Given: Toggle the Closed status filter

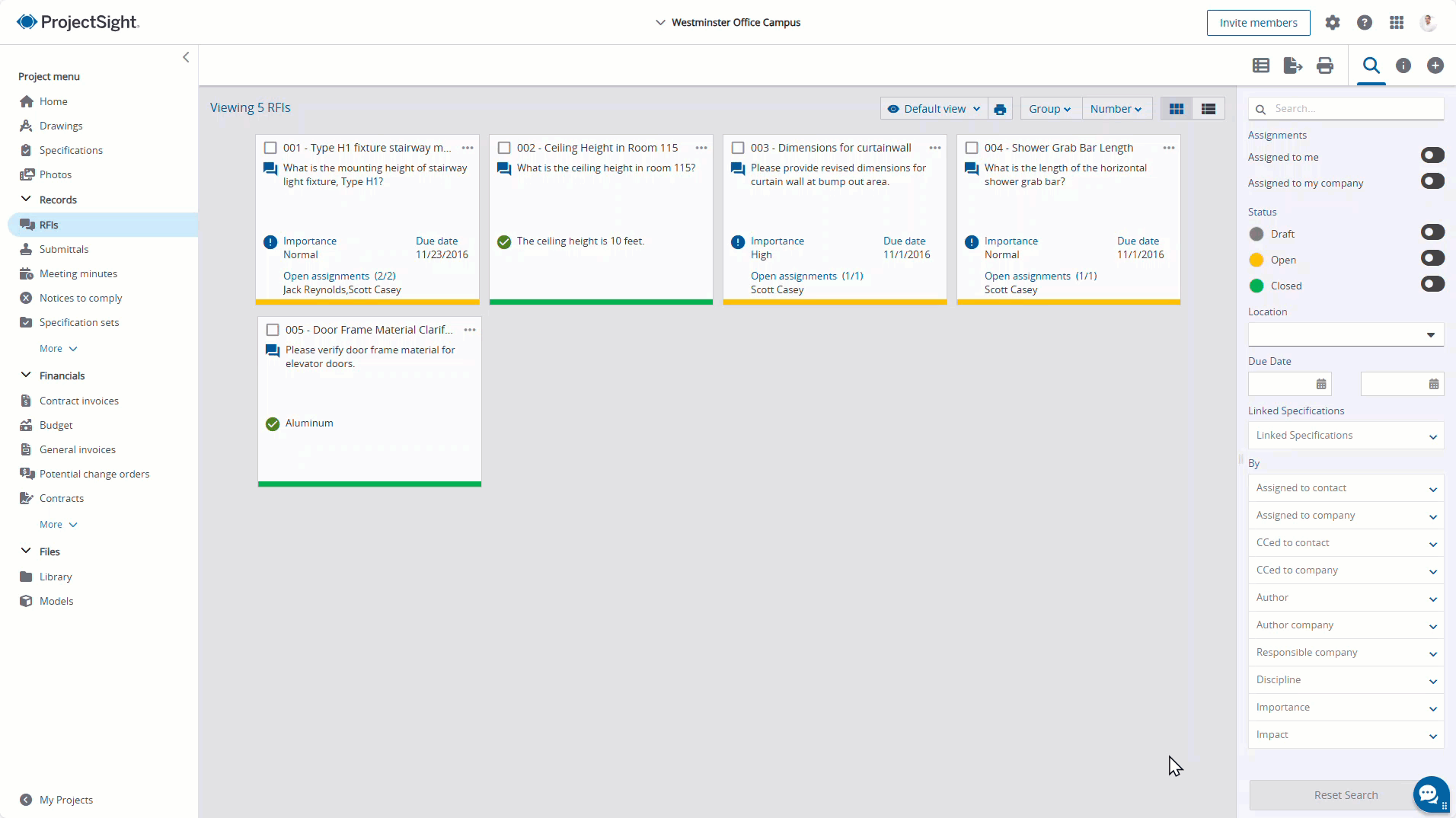Looking at the screenshot, I should click(1432, 284).
